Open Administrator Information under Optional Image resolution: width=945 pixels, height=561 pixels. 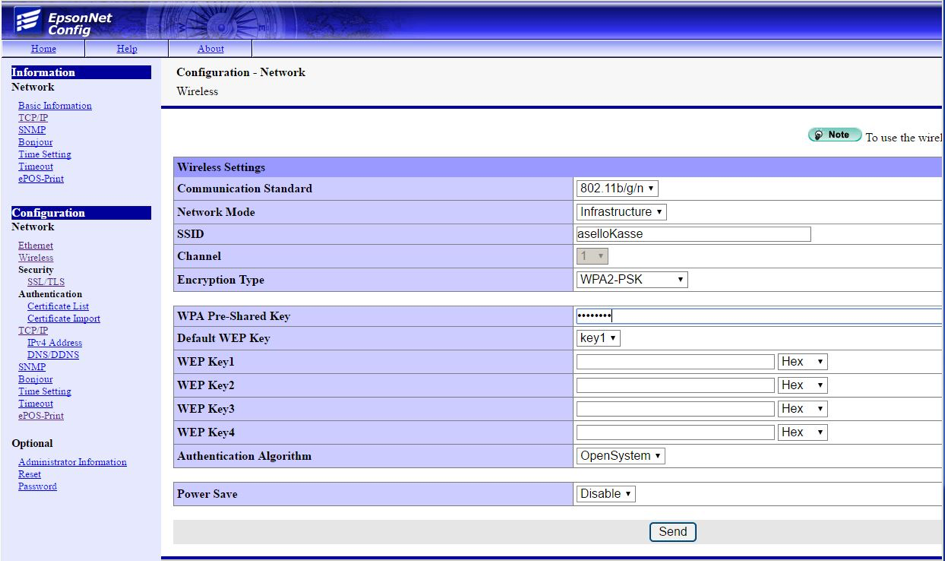point(72,462)
